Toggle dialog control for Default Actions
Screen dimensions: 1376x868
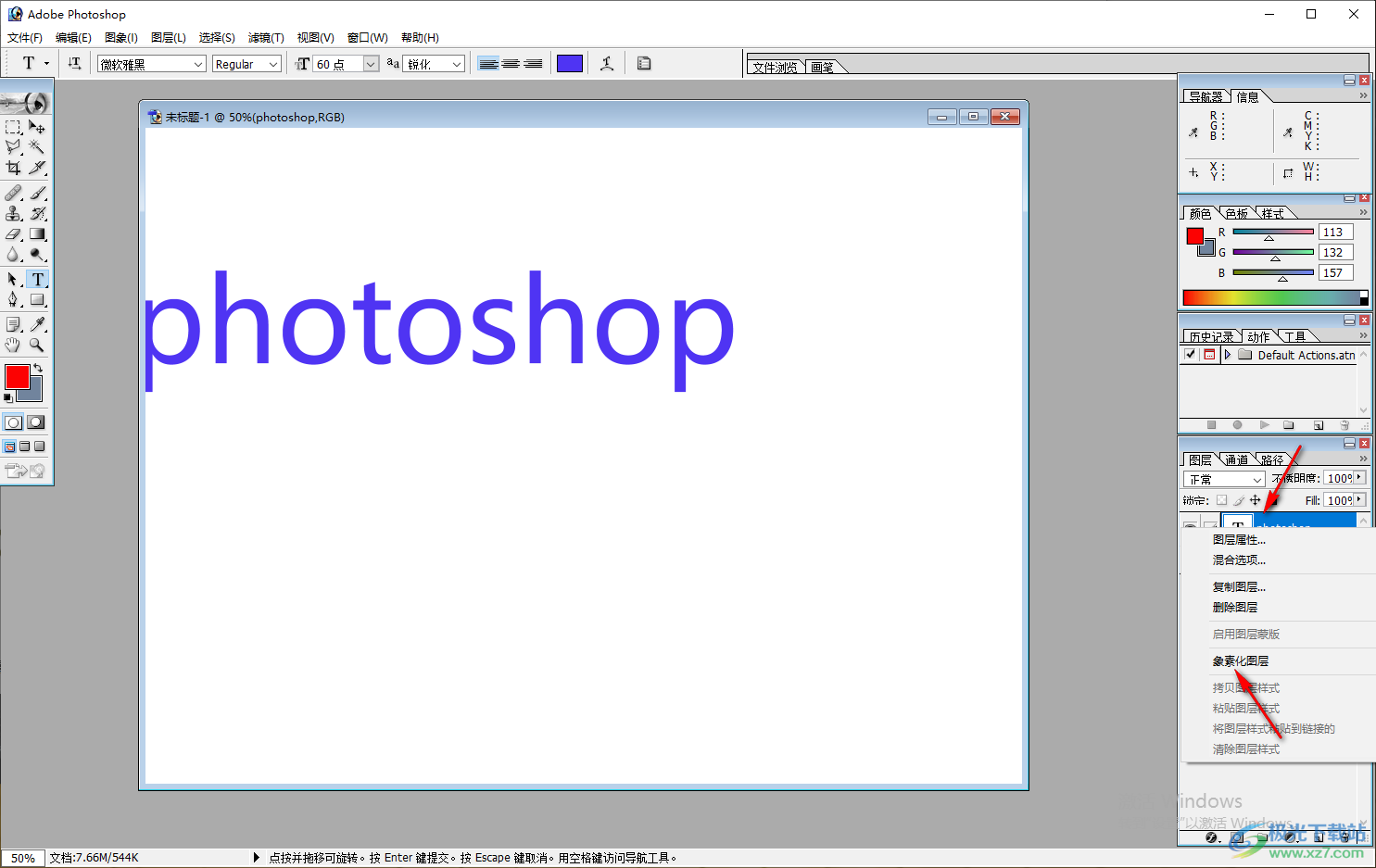1209,355
